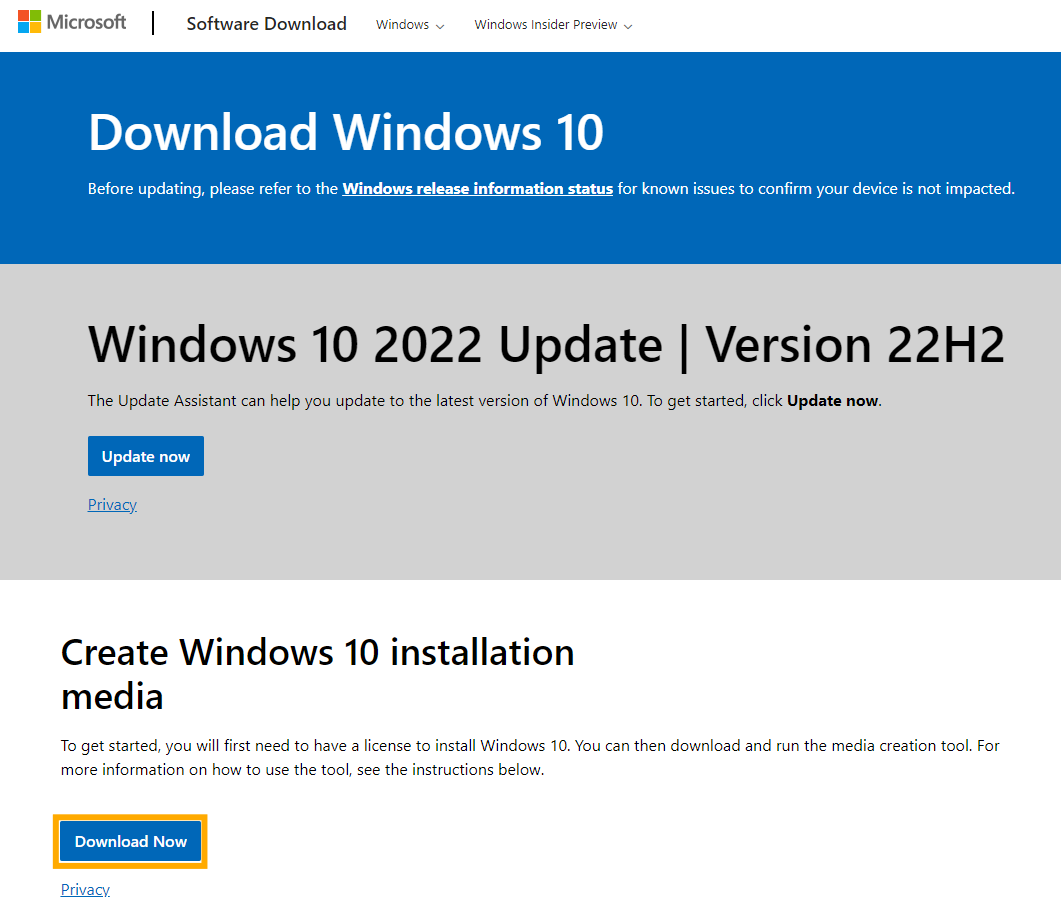Click the Microsoft logo

click(72, 22)
